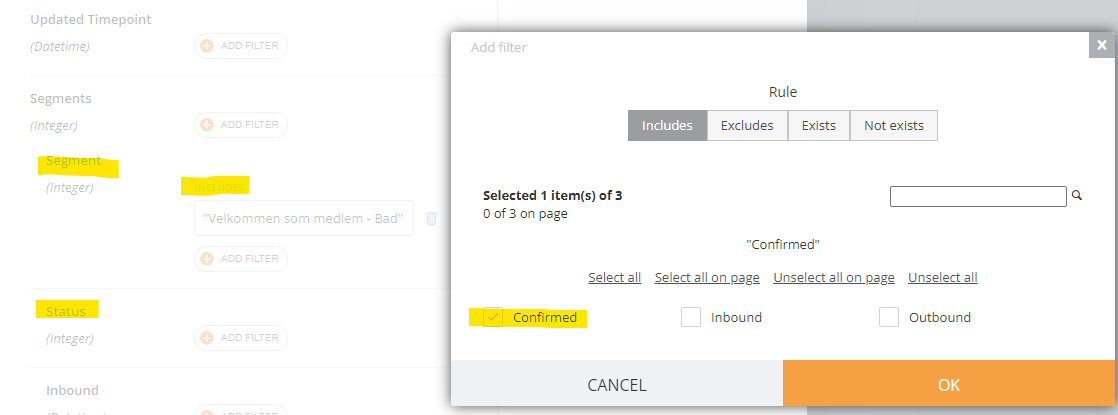Switch rule to Excludes

coord(747,125)
